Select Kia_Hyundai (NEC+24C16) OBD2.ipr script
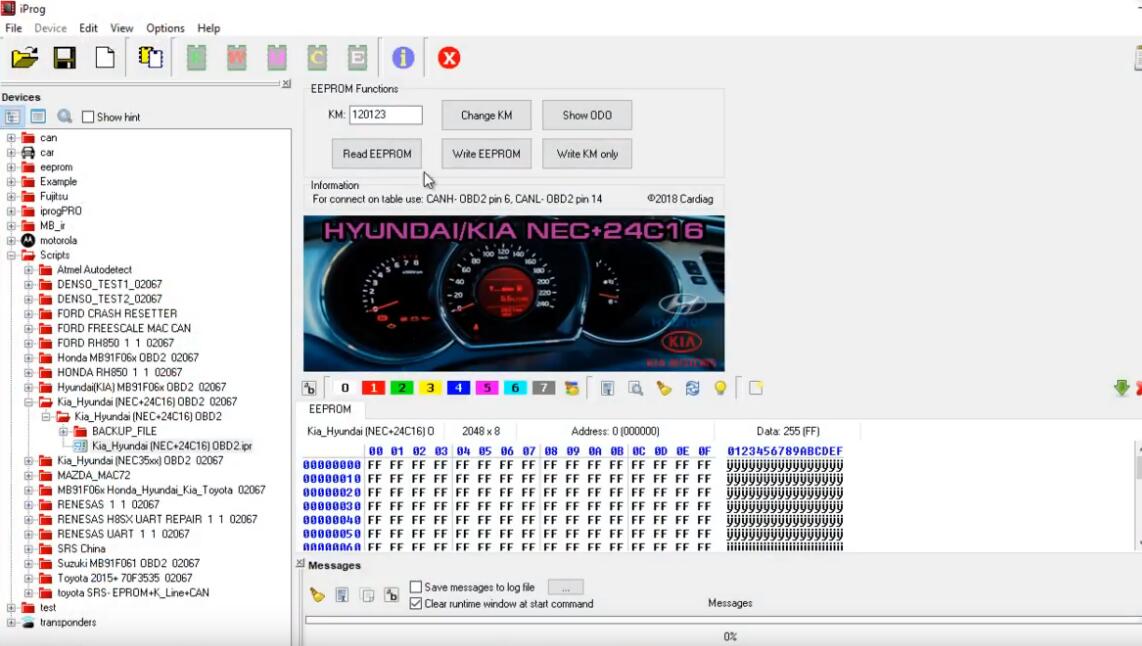Screen dimensions: 1142x646 pos(172,446)
